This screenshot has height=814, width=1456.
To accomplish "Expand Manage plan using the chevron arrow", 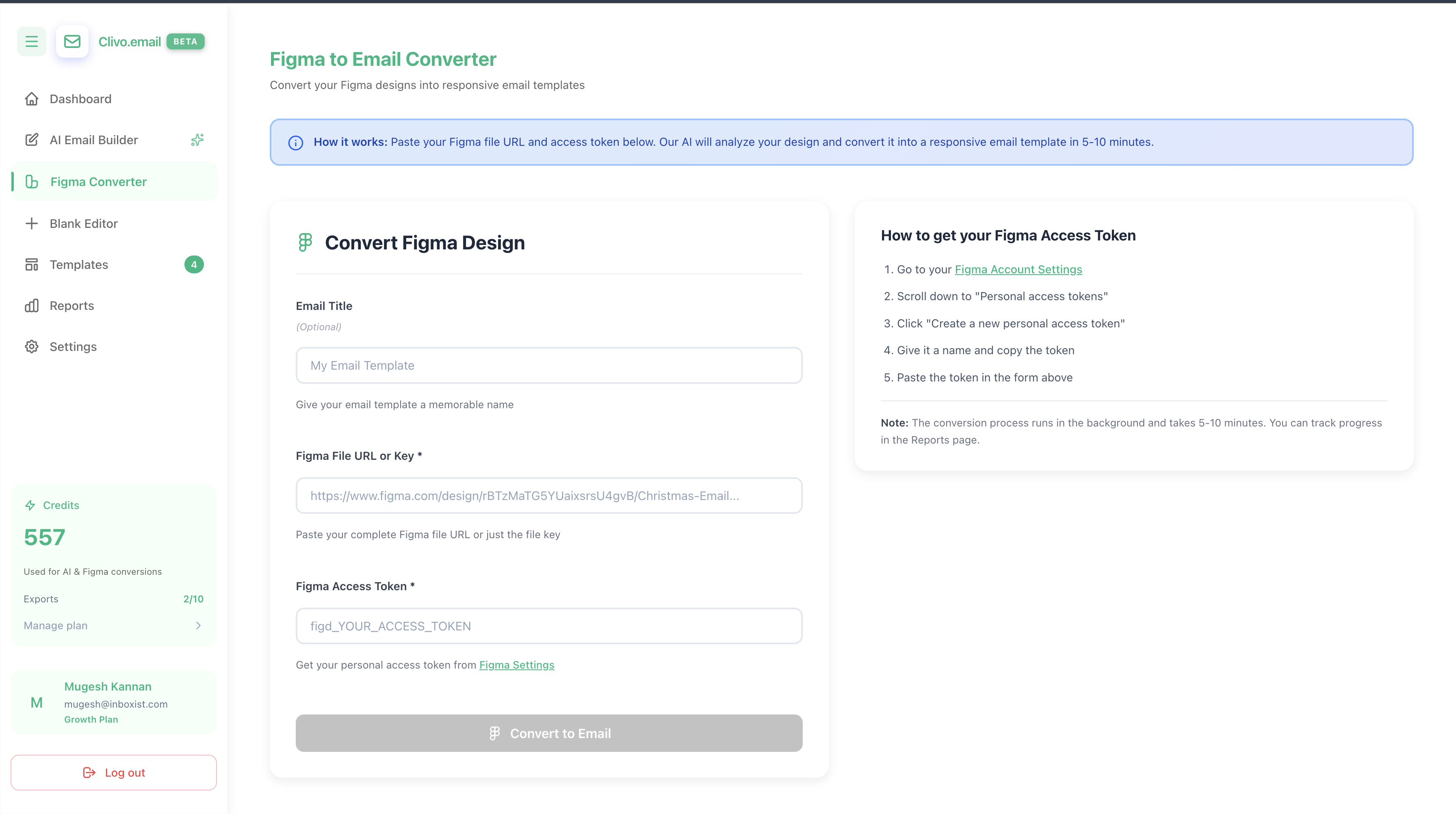I will point(198,626).
